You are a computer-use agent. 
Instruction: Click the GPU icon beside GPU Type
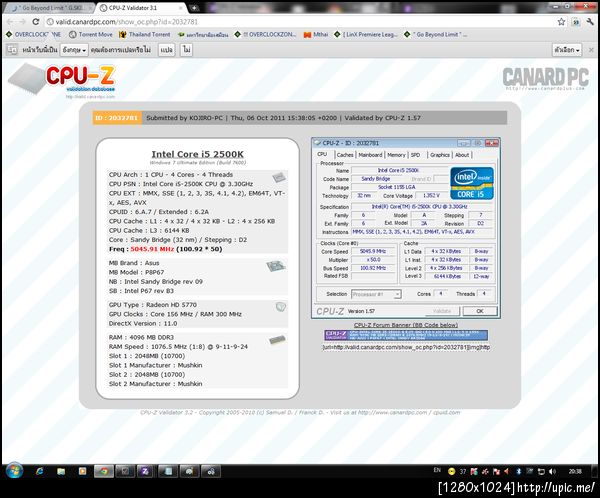pos(280,307)
